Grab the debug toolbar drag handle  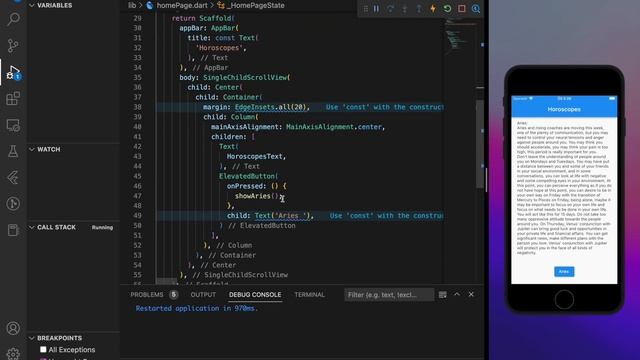(x=365, y=9)
